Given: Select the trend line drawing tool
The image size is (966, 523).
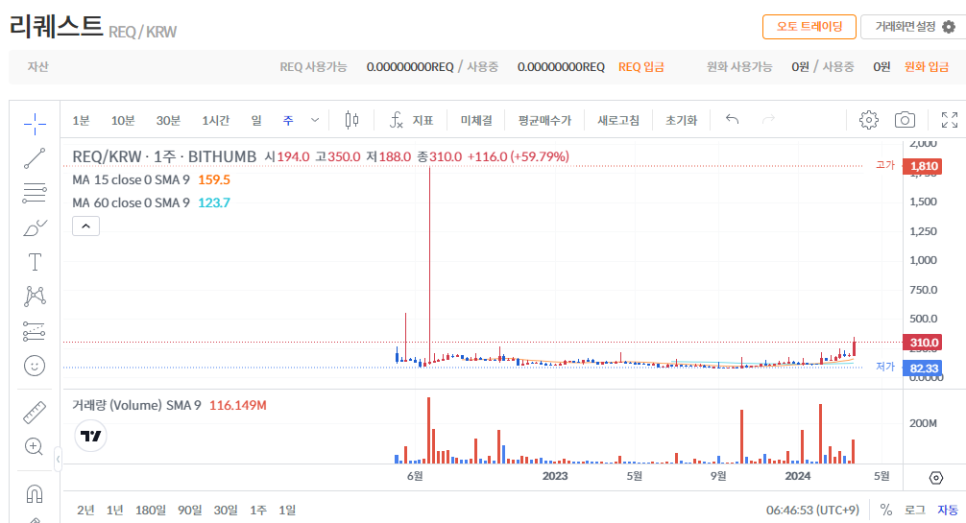Looking at the screenshot, I should click(x=34, y=158).
